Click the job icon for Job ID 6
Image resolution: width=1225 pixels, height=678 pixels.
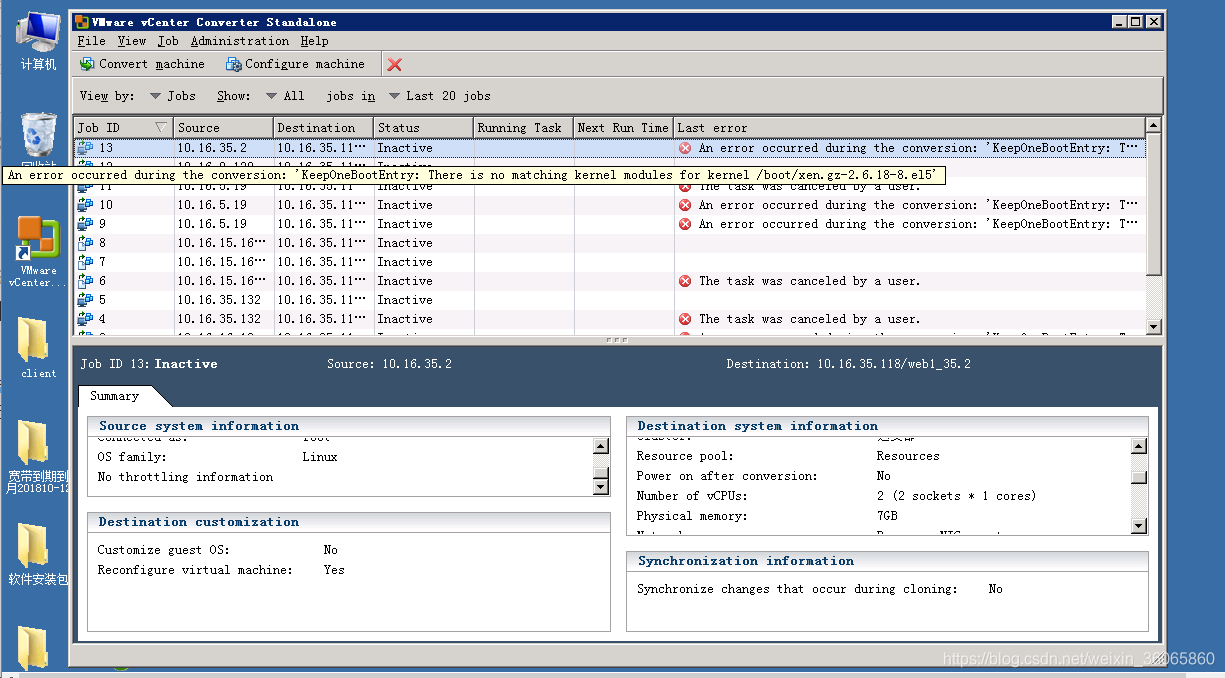point(85,281)
